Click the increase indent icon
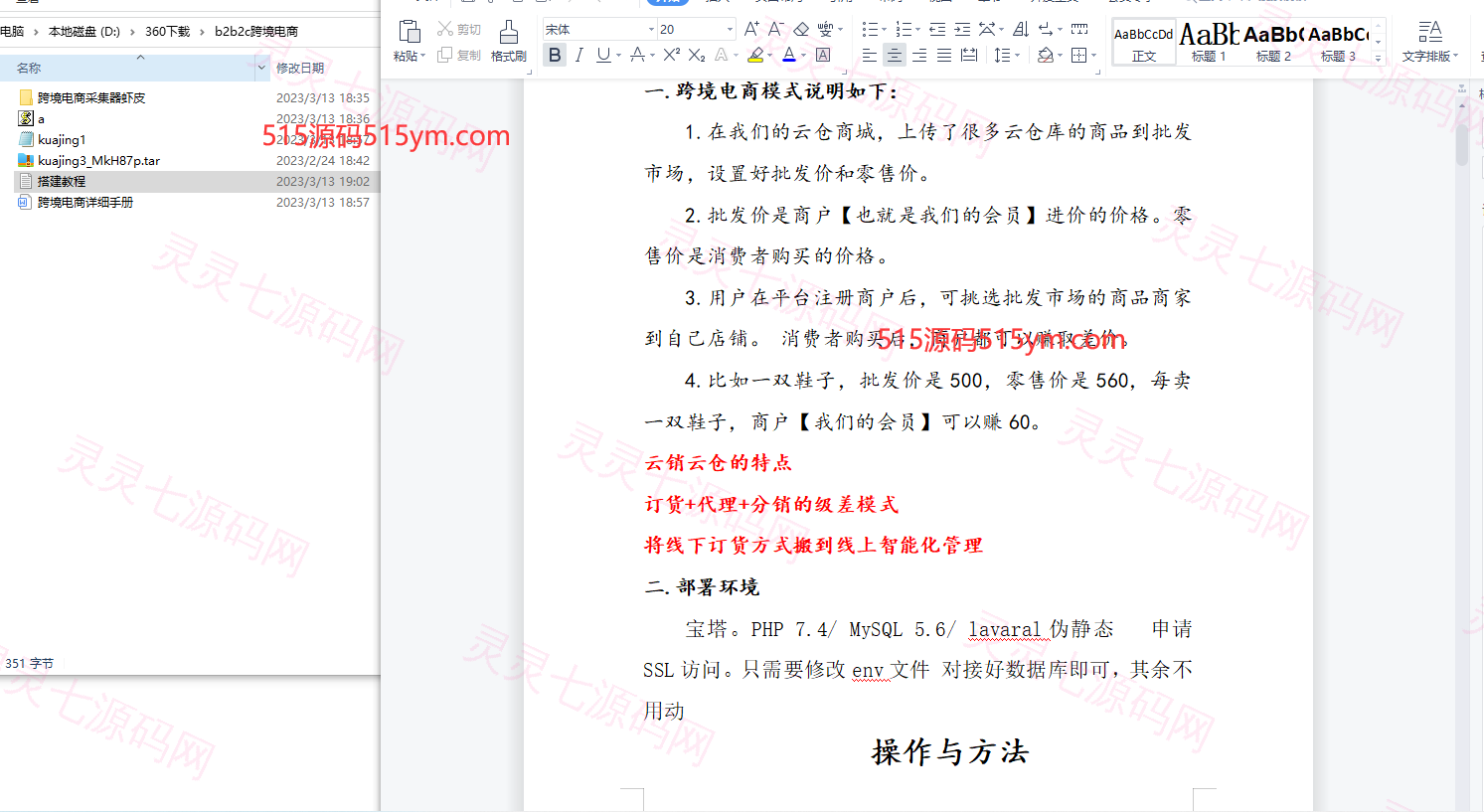The image size is (1484, 812). [962, 29]
